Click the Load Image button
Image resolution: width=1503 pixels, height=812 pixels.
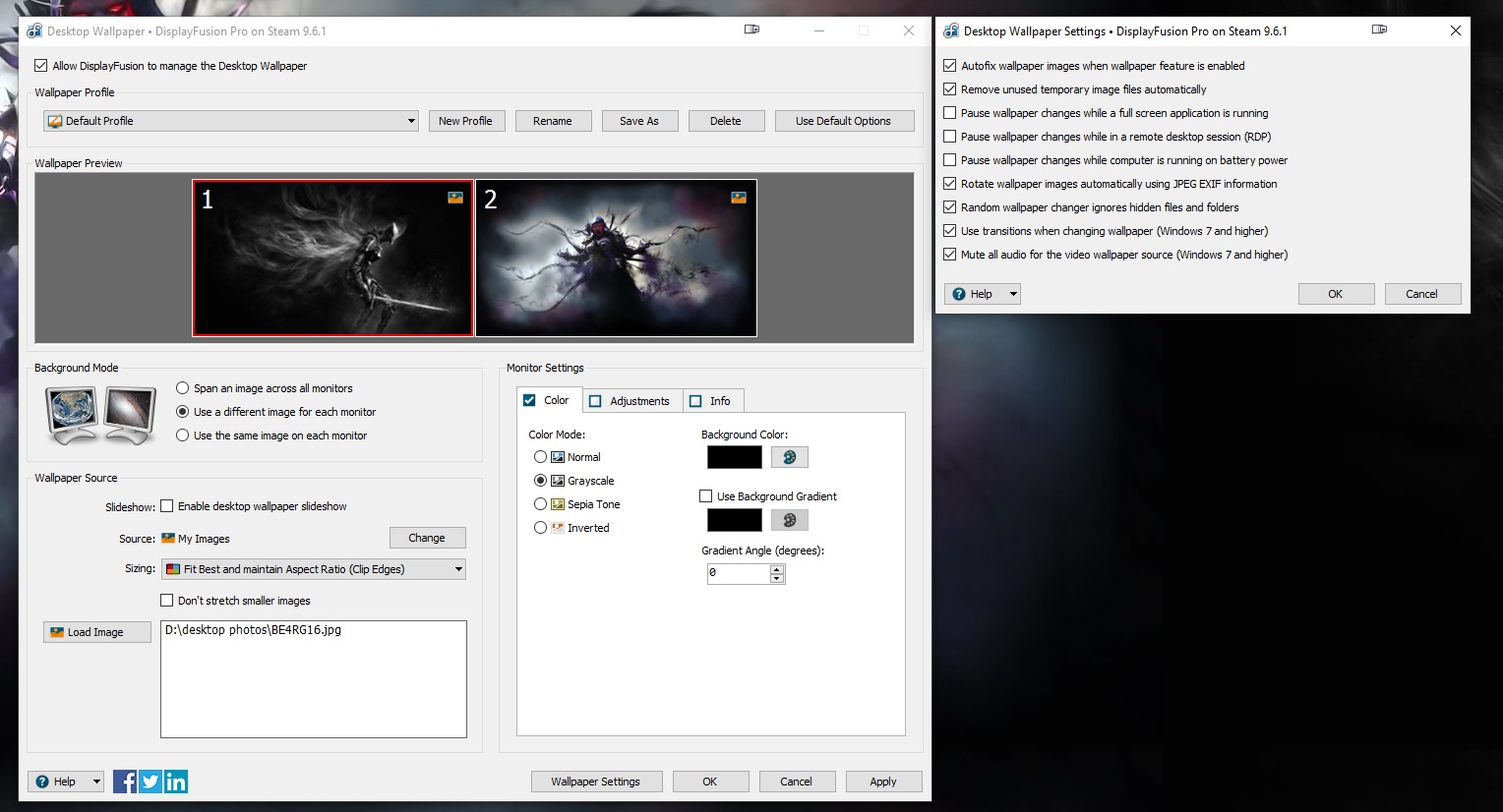click(x=97, y=632)
